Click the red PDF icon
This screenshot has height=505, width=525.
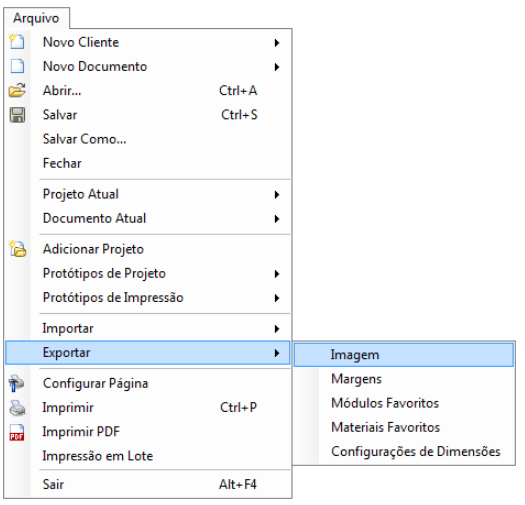[x=17, y=432]
